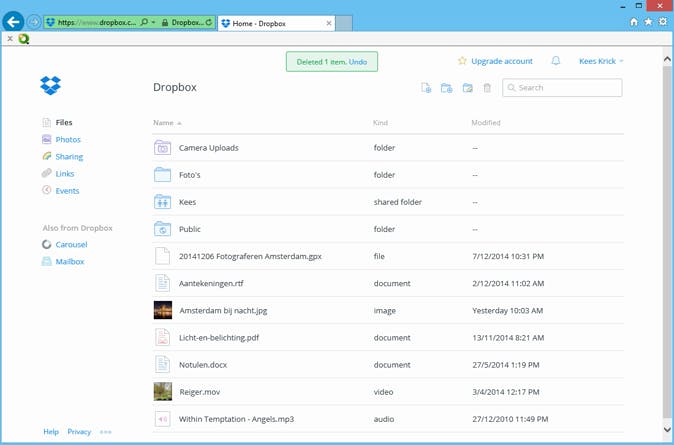Open the browser home icon
Screen dimensions: 674x445
pos(634,22)
